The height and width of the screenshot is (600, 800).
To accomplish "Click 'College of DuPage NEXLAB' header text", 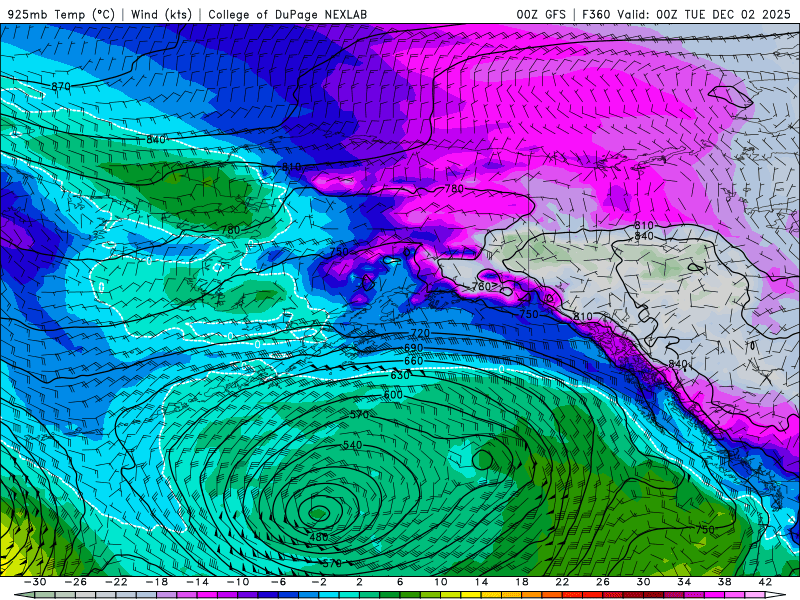I will 287,15.
